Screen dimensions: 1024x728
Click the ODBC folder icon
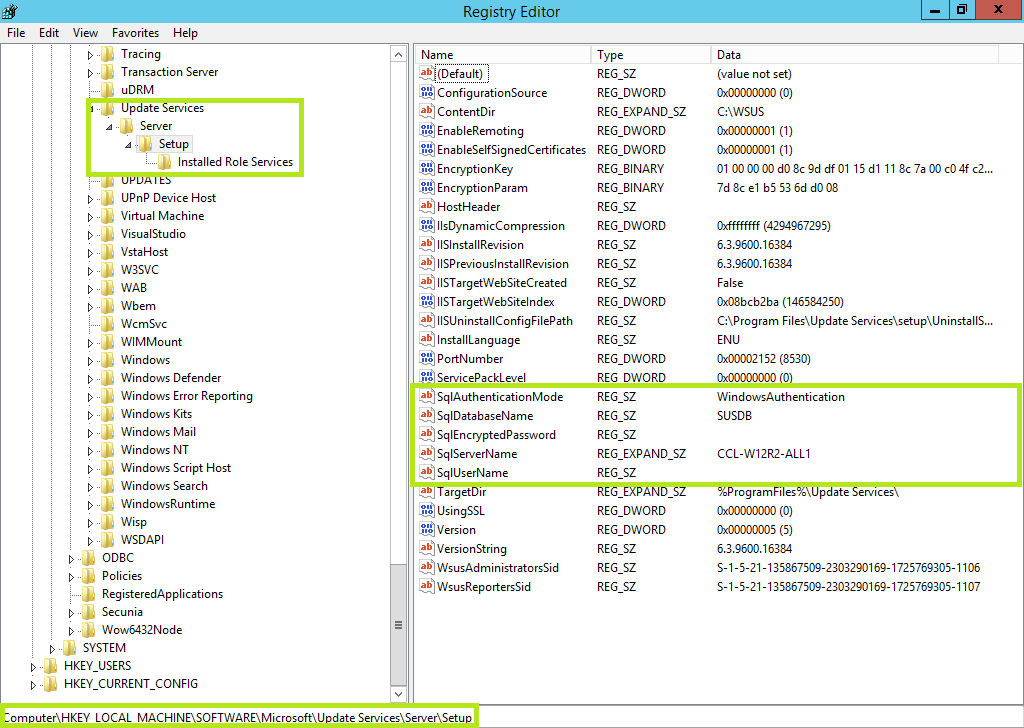click(x=89, y=558)
